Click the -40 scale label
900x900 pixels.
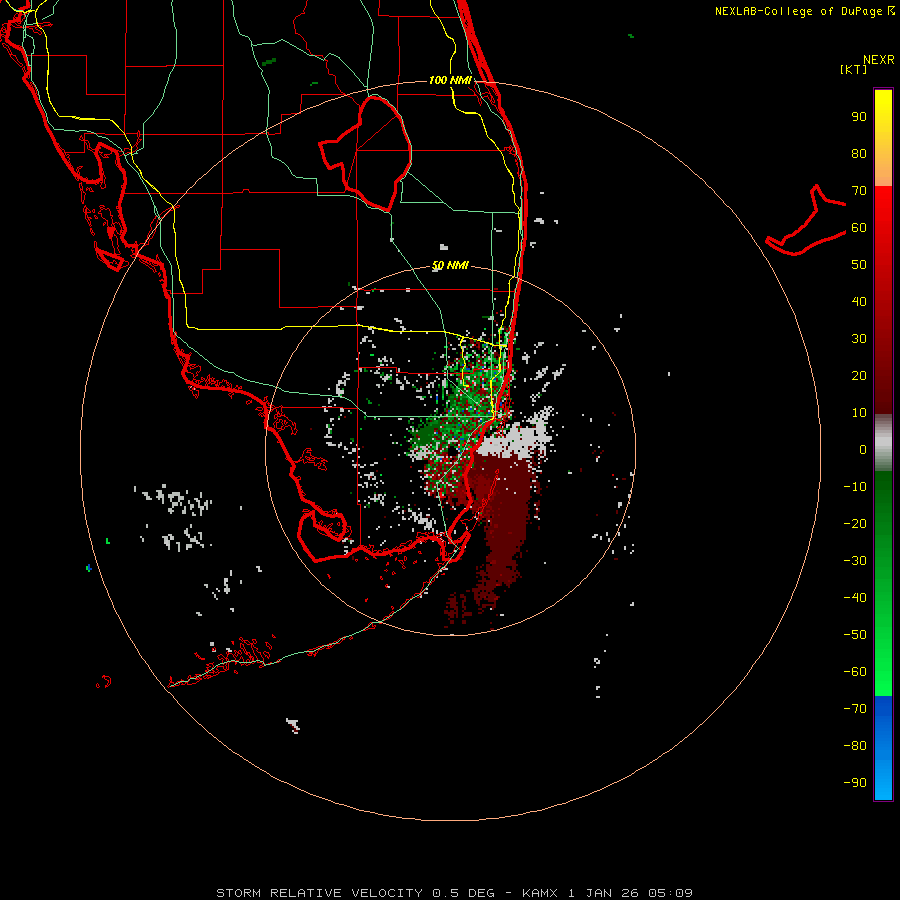(x=855, y=598)
